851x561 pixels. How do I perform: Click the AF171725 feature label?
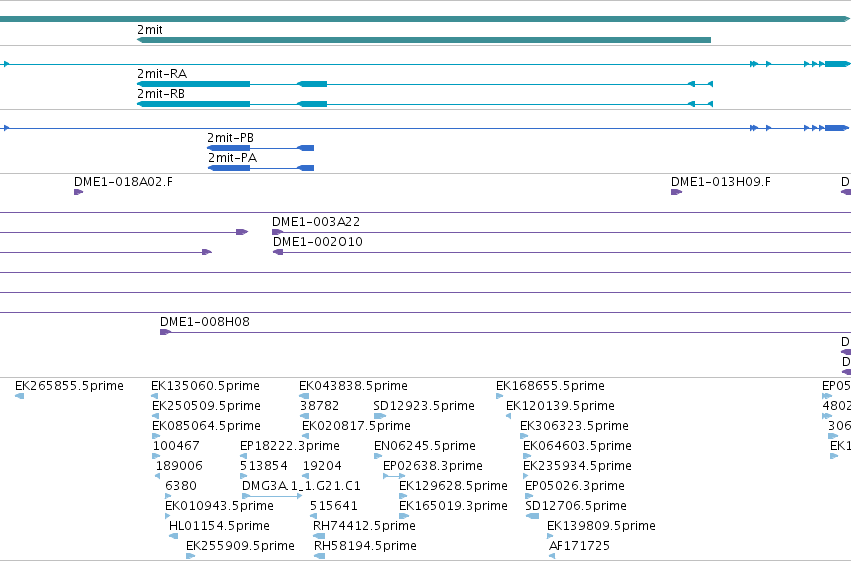click(579, 546)
